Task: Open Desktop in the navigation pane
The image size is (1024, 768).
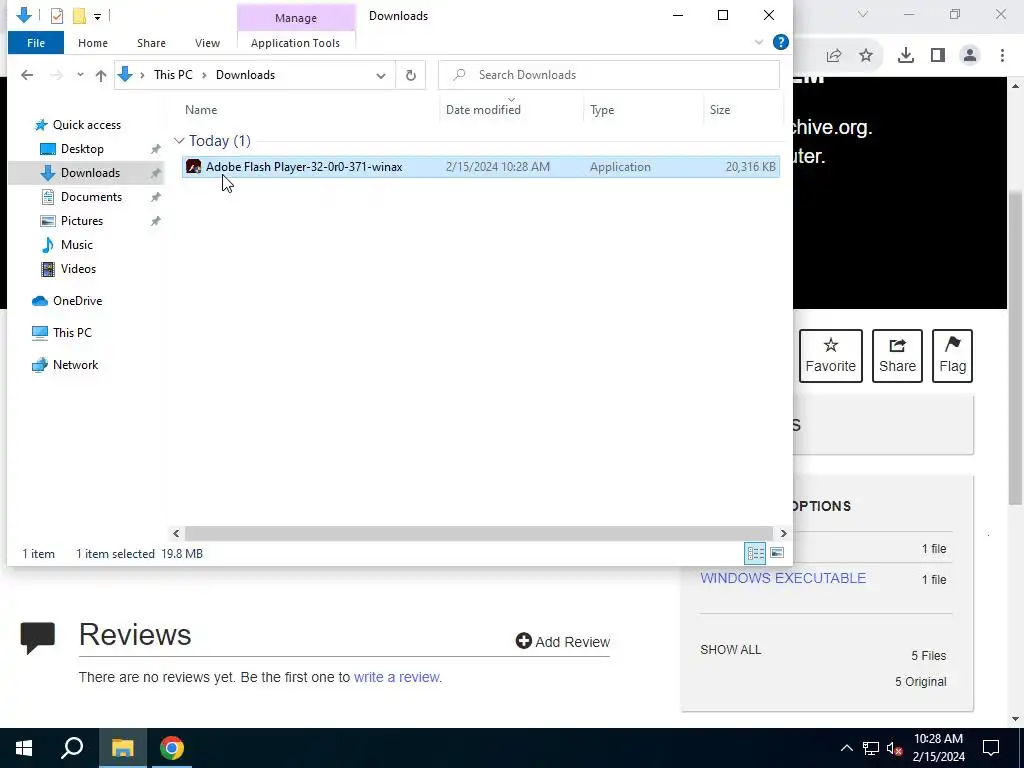Action: [x=82, y=149]
